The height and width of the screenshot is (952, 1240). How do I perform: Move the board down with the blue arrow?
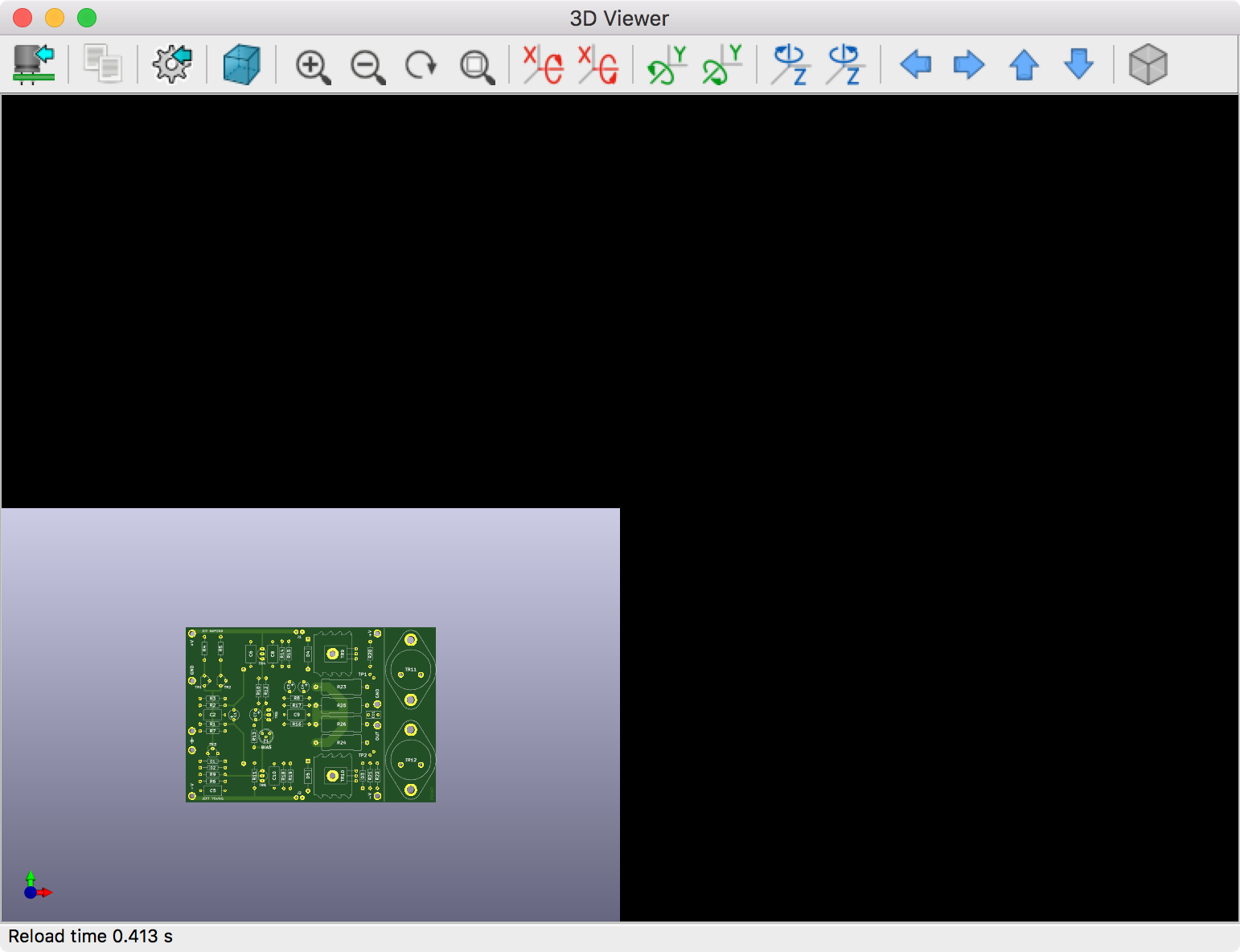(x=1078, y=64)
